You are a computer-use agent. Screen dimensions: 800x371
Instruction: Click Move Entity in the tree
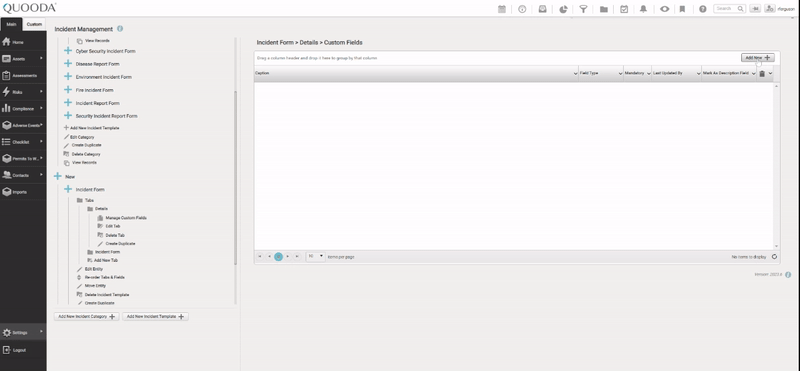[95, 286]
